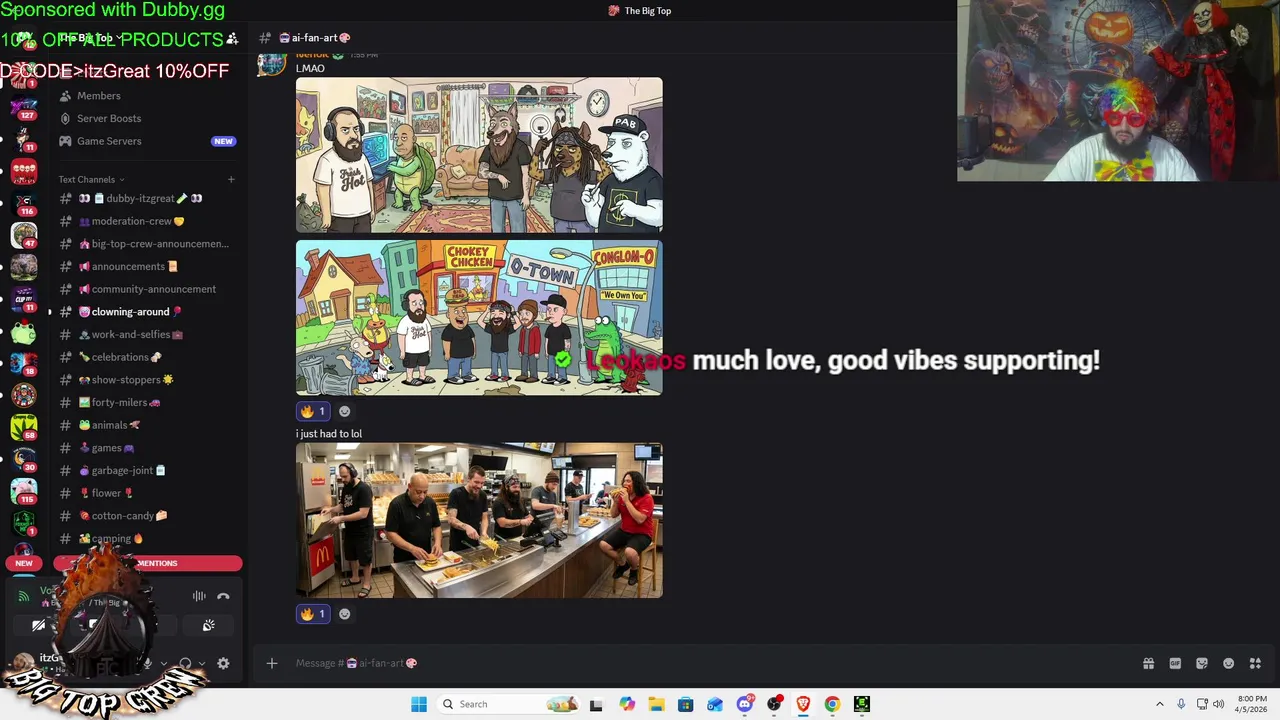Open the system tray volume control
1280x720 pixels.
[1218, 704]
